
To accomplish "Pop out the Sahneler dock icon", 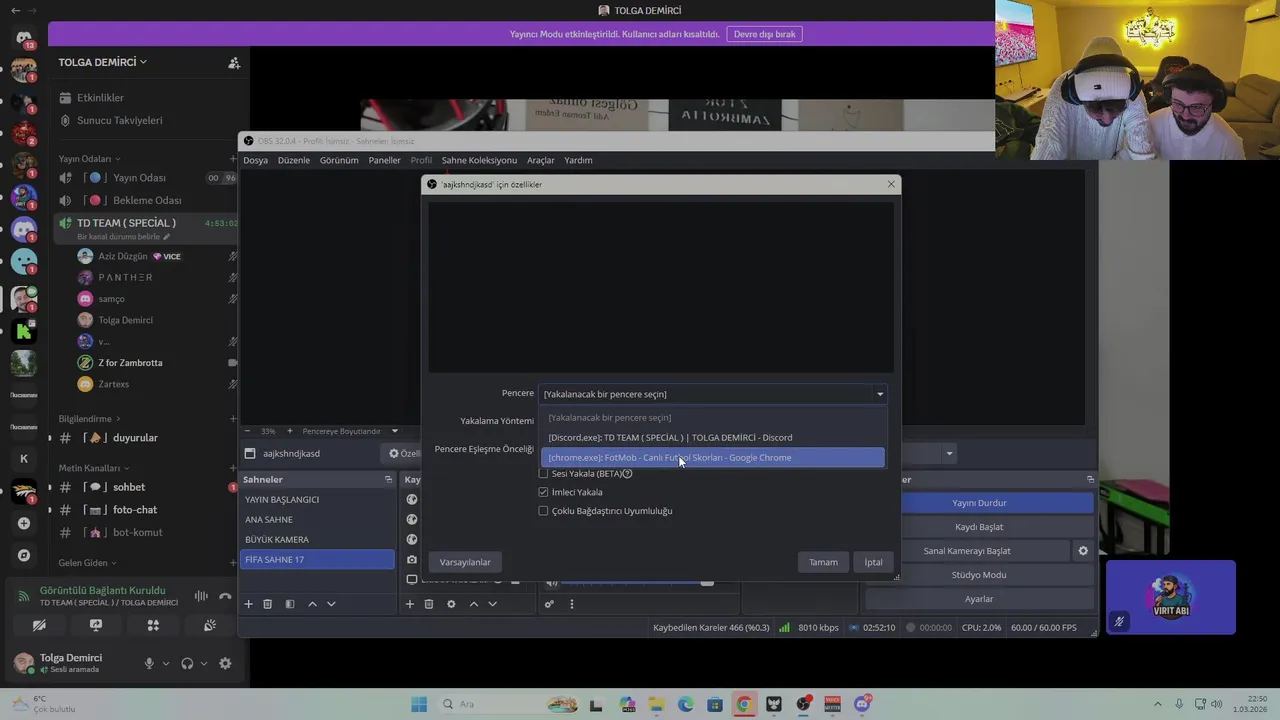I will click(x=388, y=480).
